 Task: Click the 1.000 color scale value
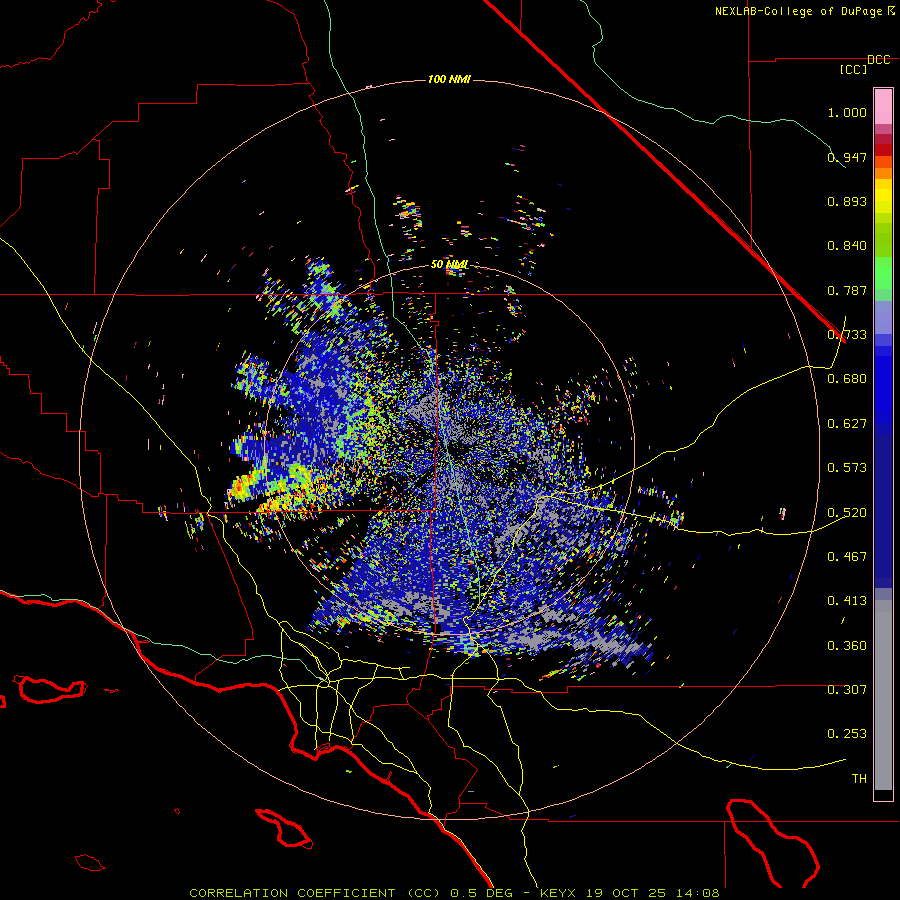(x=847, y=112)
